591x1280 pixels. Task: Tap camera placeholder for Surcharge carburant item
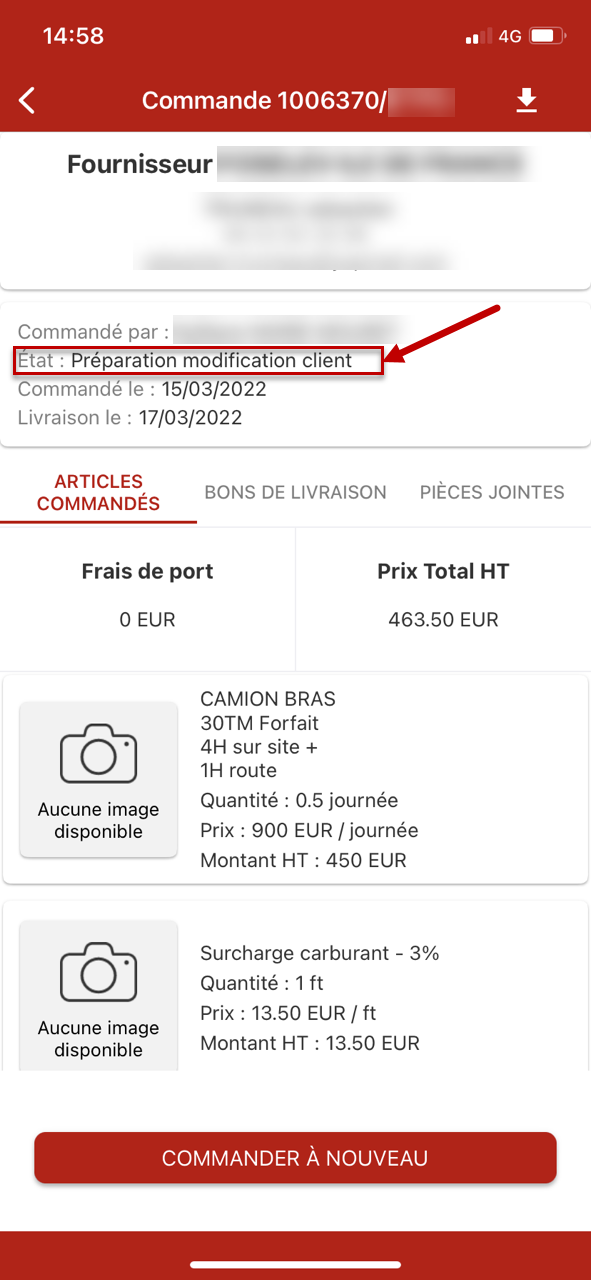(98, 994)
